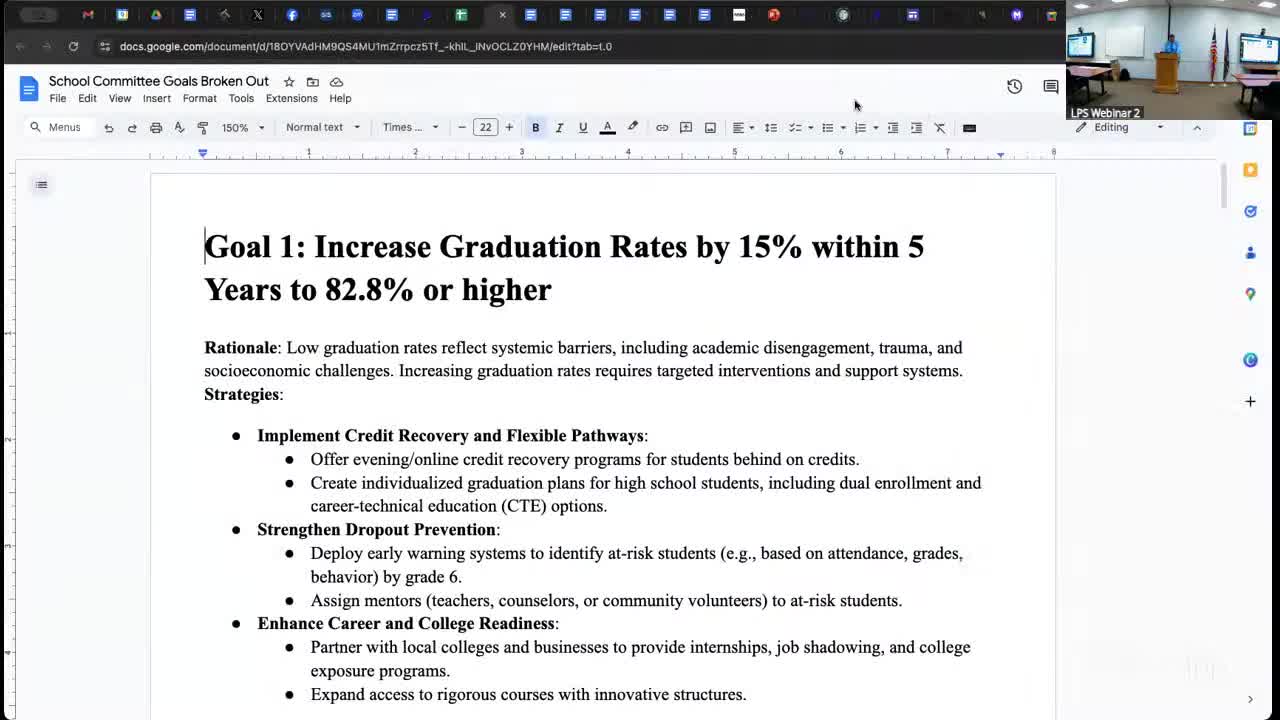Toggle bold formatting
This screenshot has height=720, width=1280.
point(535,128)
